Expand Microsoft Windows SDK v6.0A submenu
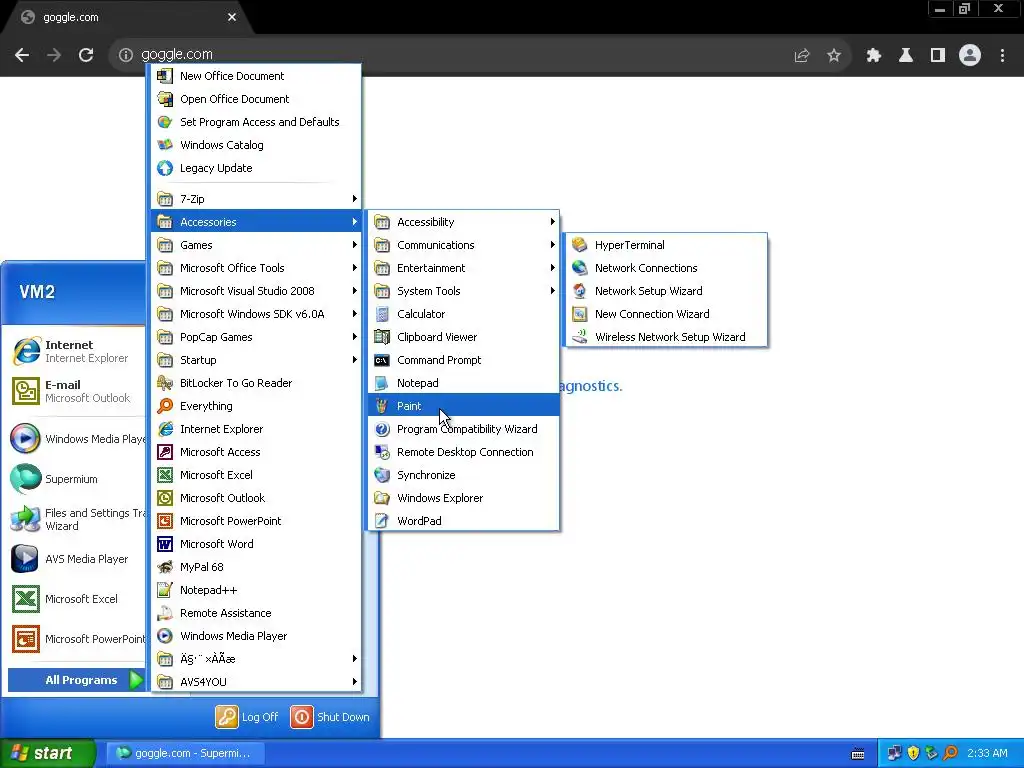Viewport: 1024px width, 768px height. coord(257,313)
